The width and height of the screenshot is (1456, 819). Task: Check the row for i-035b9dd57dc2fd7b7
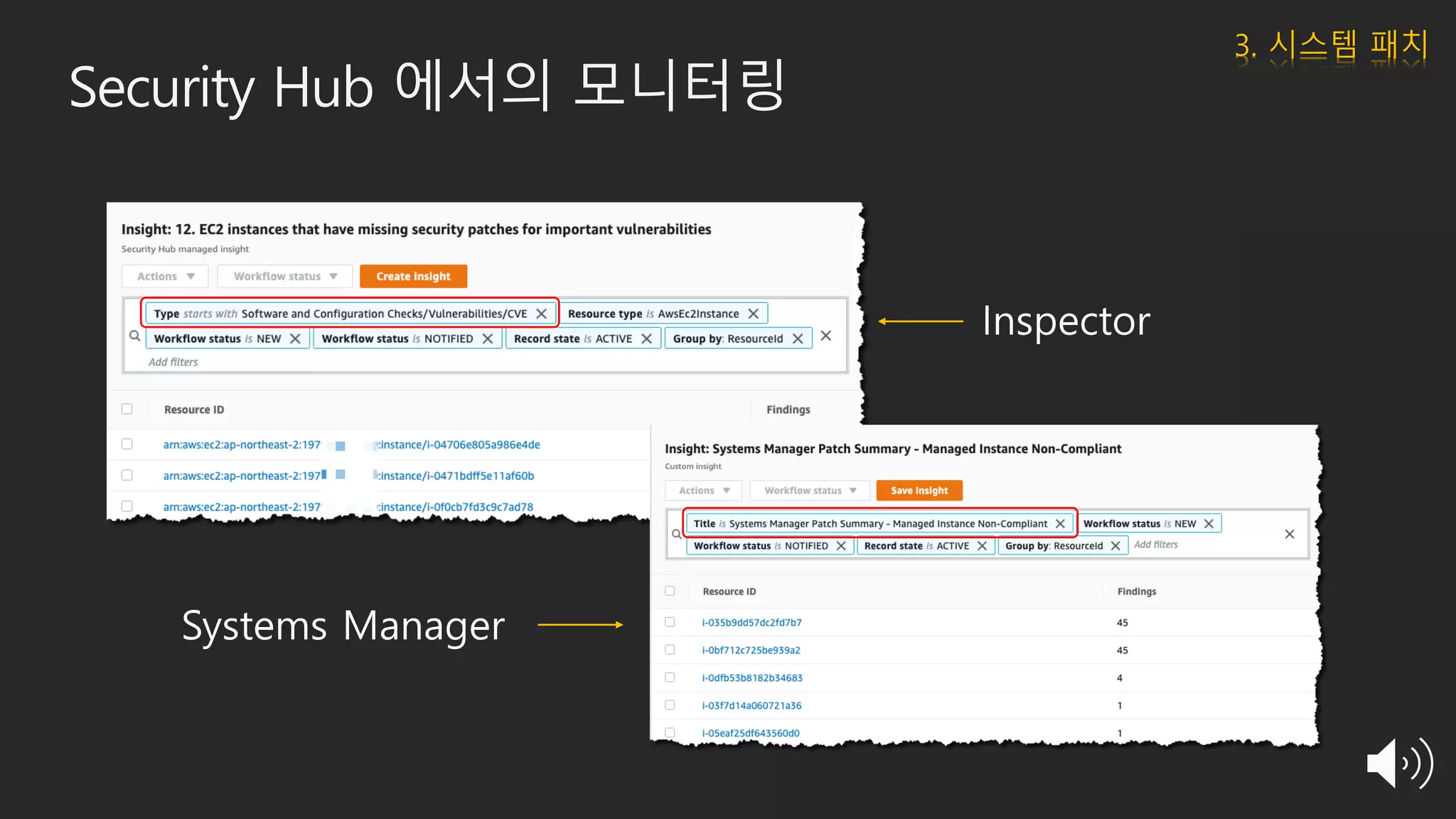670,622
